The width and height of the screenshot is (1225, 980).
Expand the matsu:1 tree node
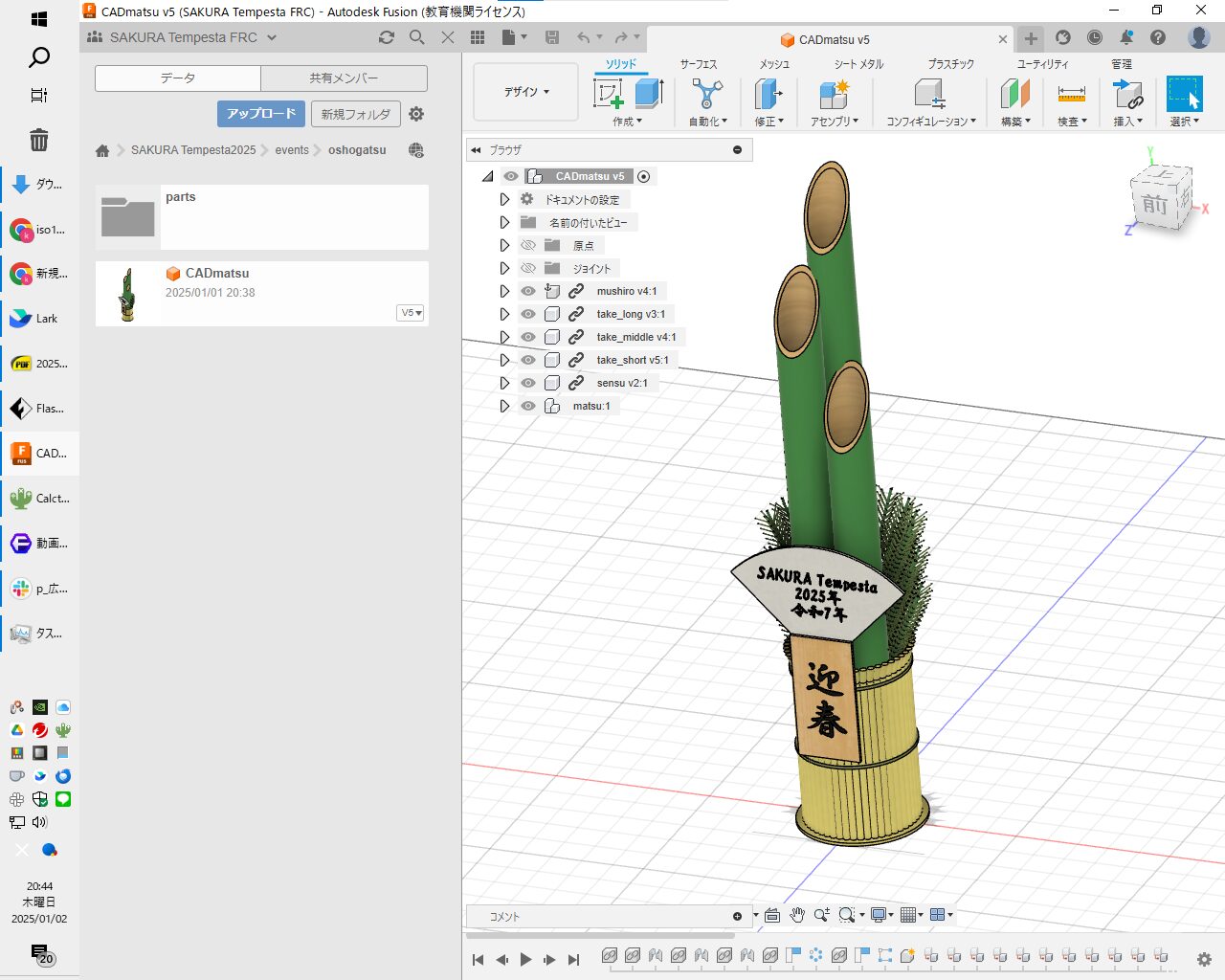[504, 406]
